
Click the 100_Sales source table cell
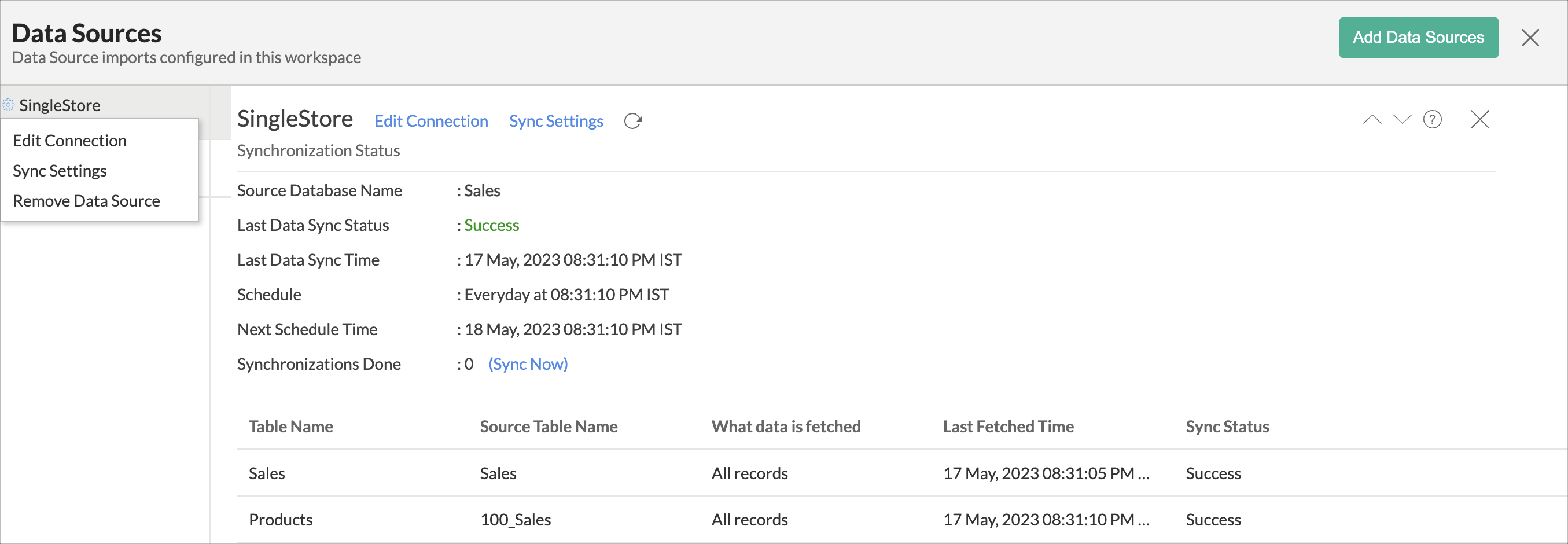point(515,520)
